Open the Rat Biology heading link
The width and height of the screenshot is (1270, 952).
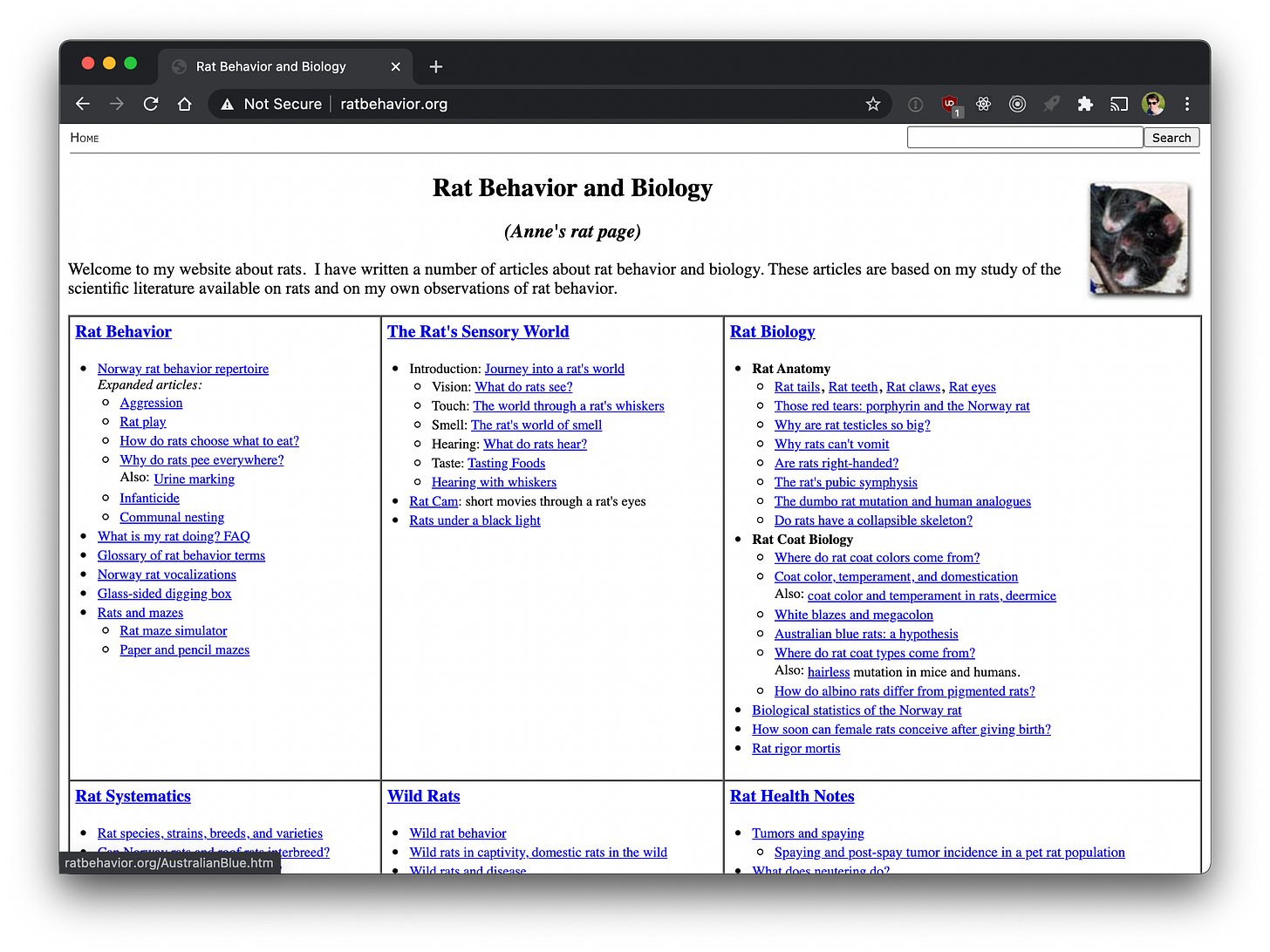(772, 331)
